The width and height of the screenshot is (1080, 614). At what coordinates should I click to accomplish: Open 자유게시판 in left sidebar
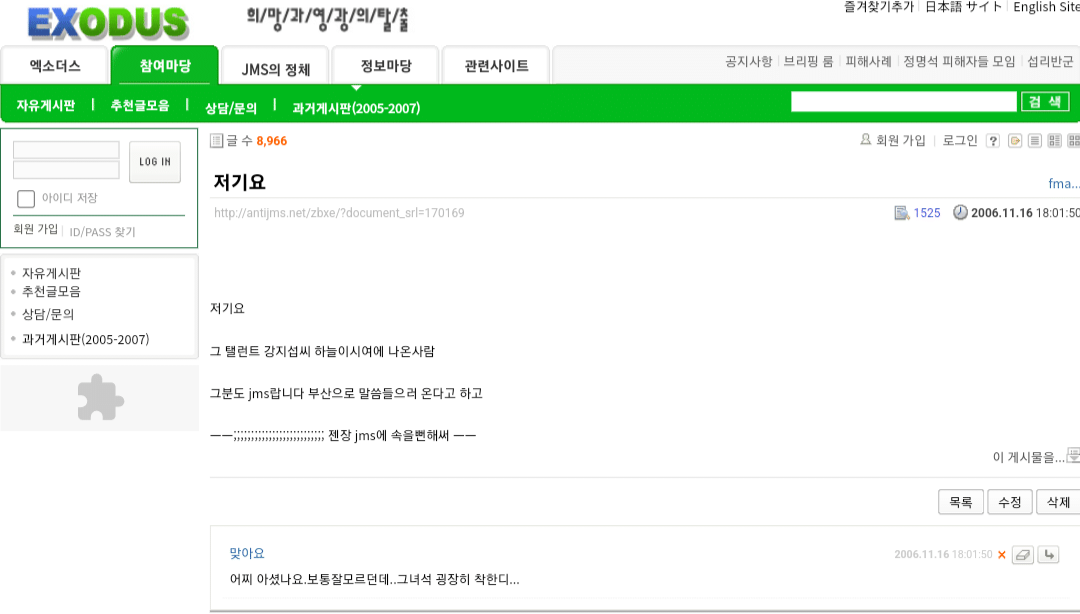[x=51, y=273]
